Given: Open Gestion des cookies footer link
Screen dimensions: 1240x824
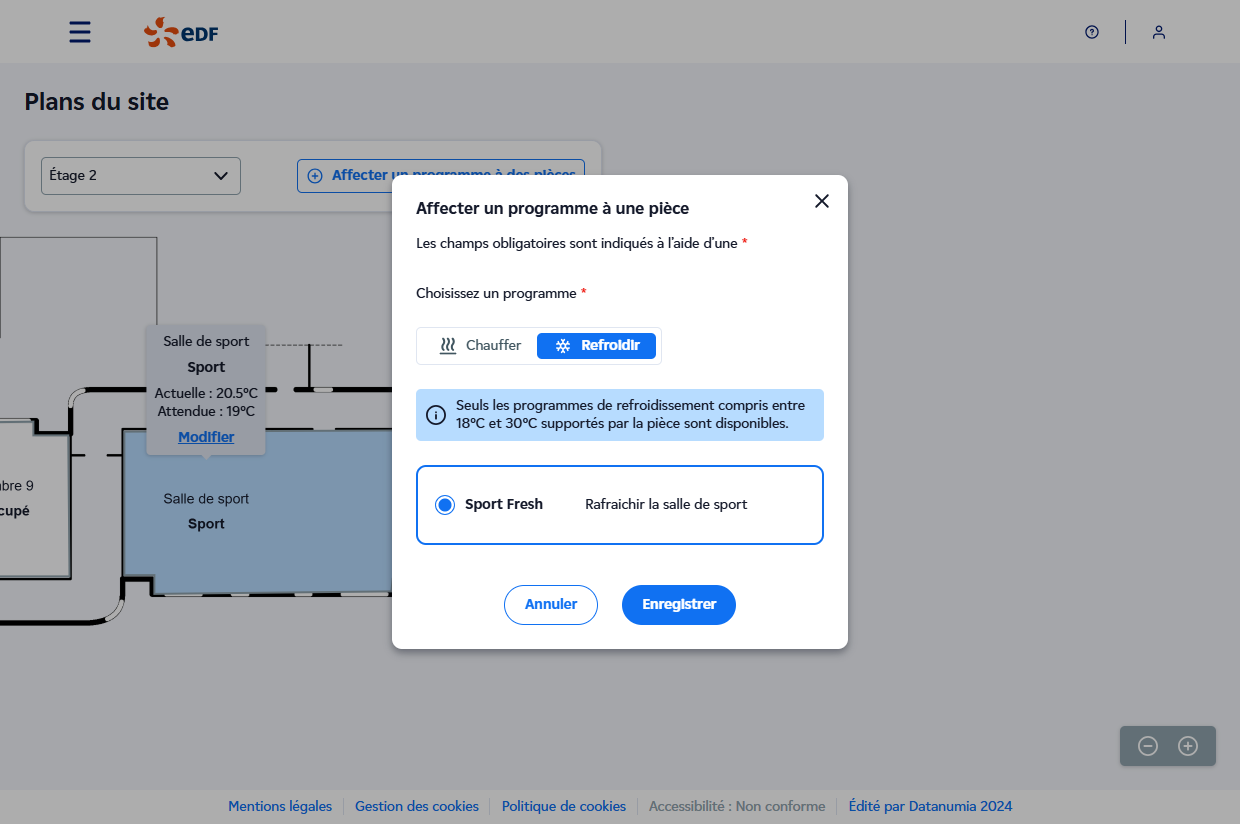Looking at the screenshot, I should coord(417,806).
